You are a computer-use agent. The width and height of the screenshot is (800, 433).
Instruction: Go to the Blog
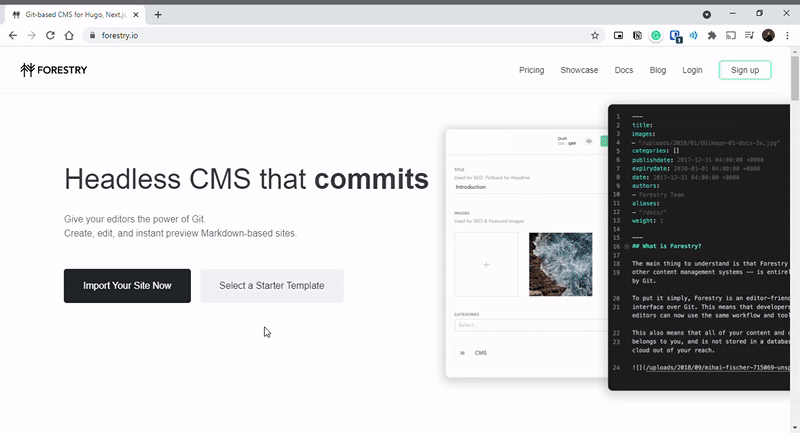[658, 70]
